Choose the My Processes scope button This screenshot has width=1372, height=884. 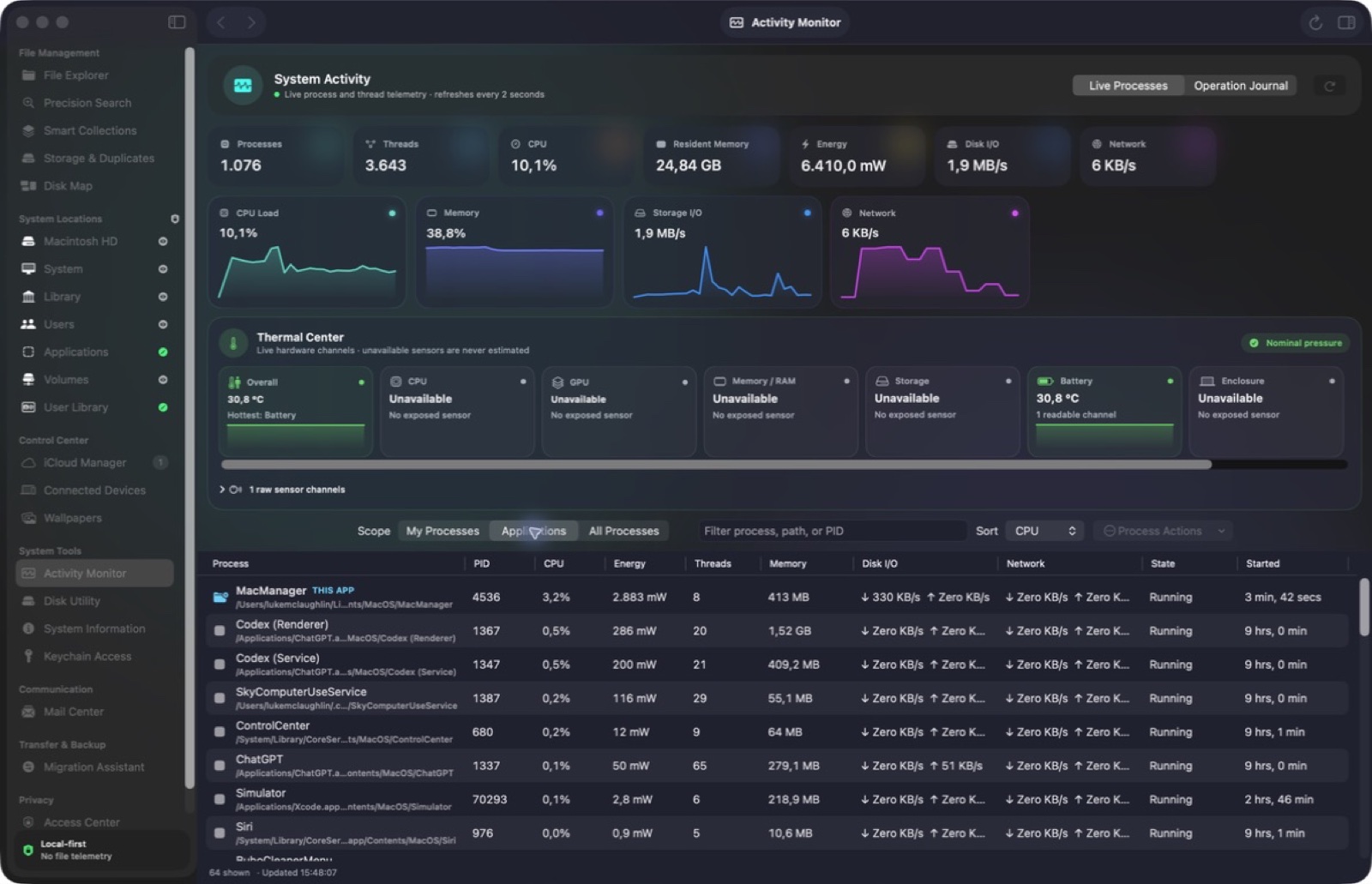442,532
